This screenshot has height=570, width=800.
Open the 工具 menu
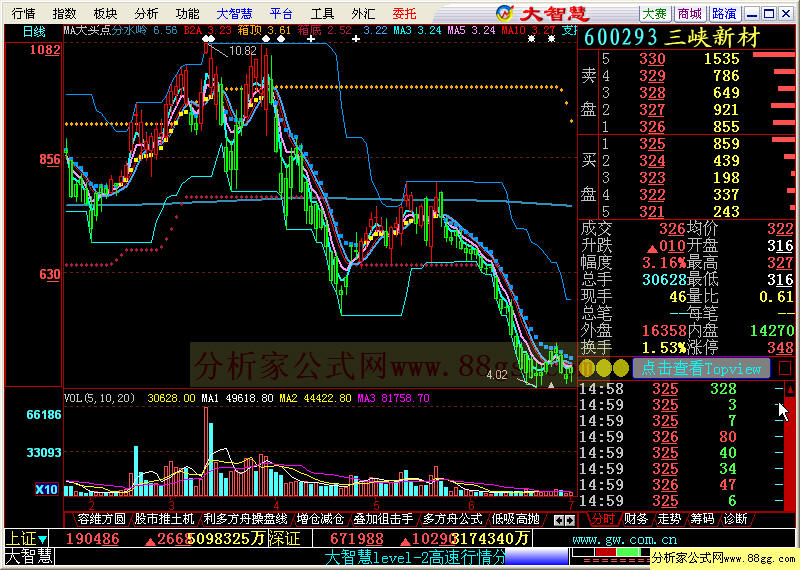point(322,13)
